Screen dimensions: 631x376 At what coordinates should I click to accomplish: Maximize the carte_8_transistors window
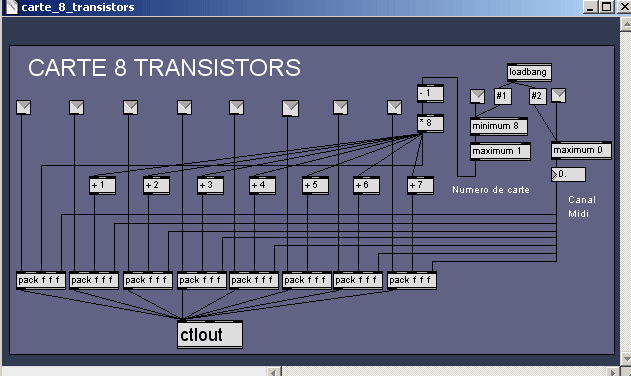point(606,7)
